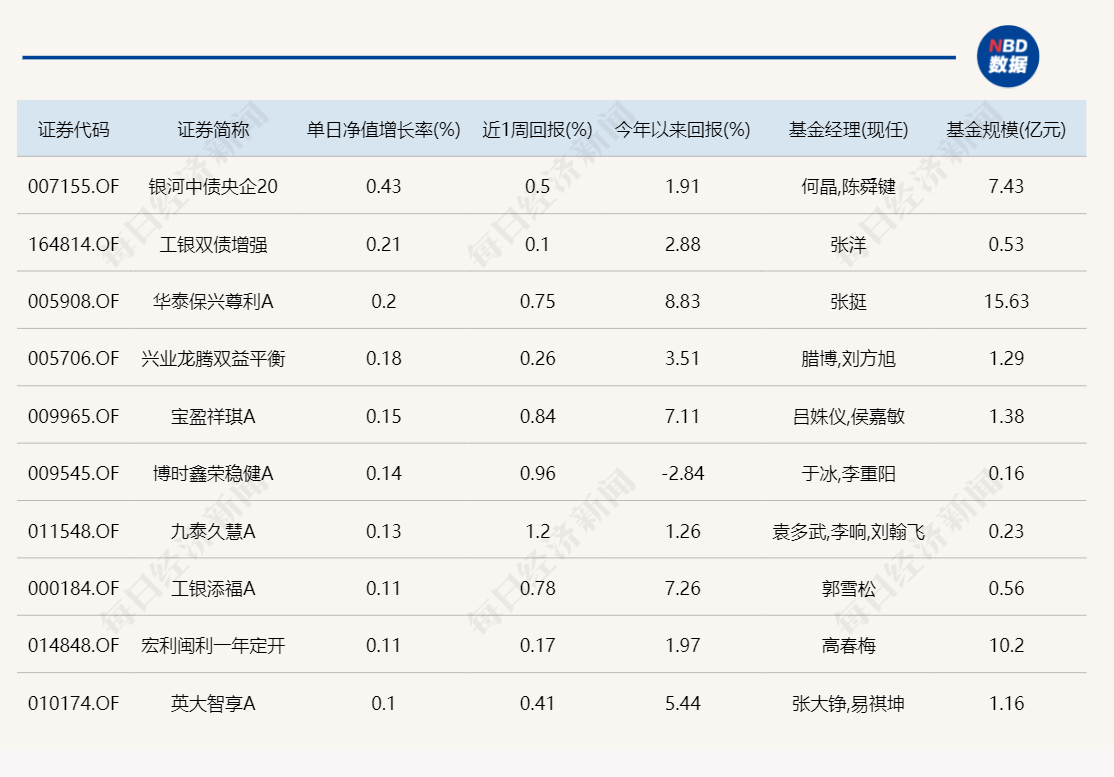Select fund code 164814.OF
The height and width of the screenshot is (777, 1114).
[x=74, y=244]
